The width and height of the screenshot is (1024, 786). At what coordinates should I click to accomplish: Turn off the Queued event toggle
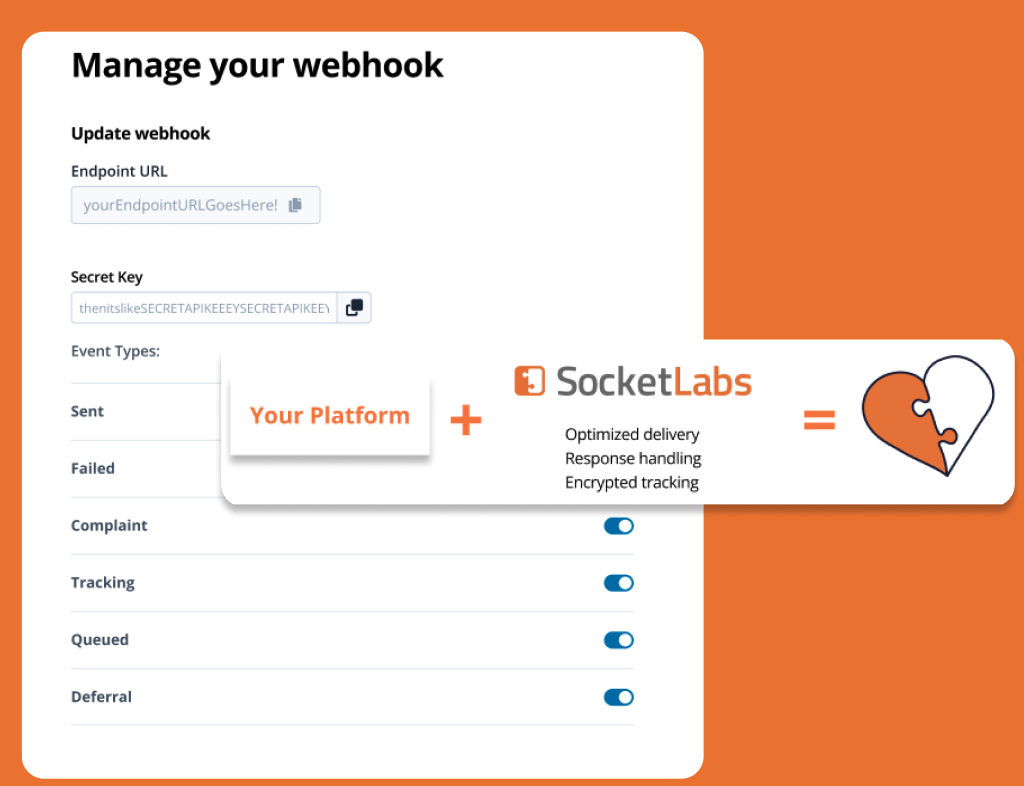point(618,640)
